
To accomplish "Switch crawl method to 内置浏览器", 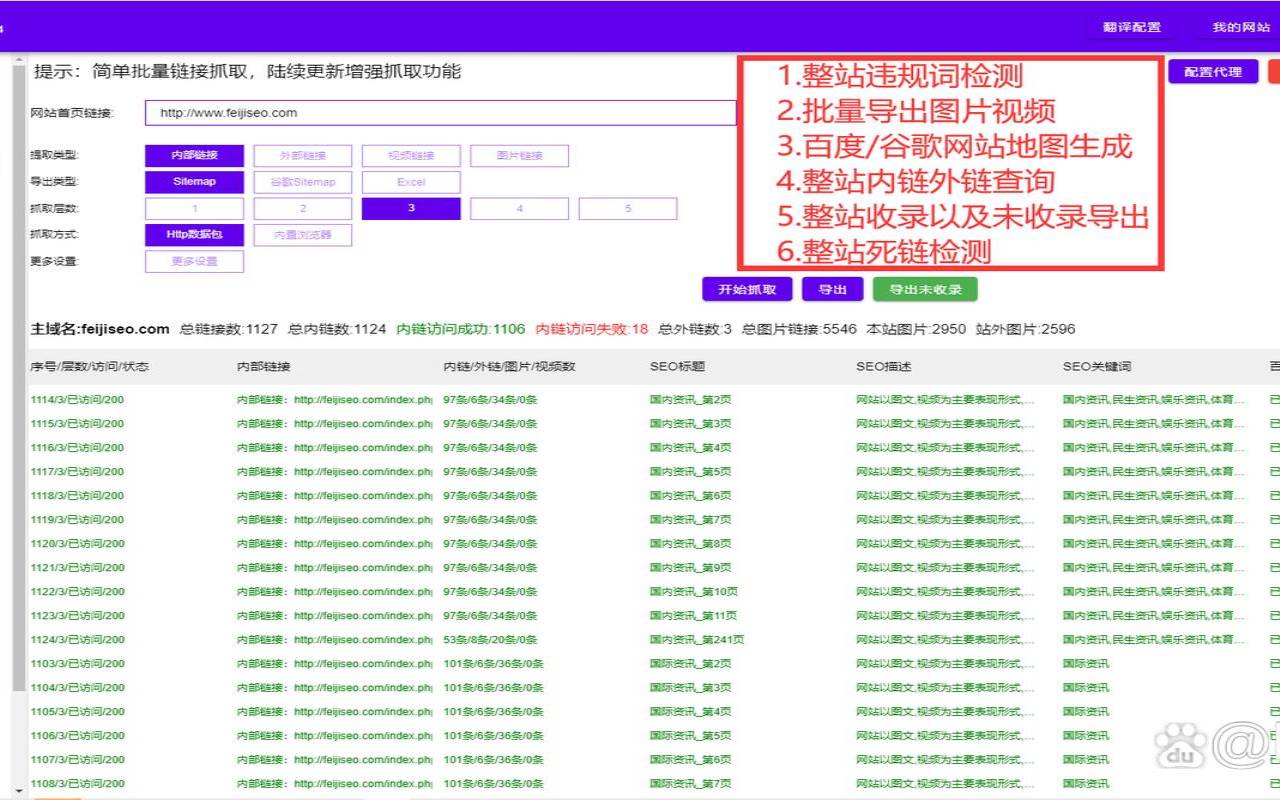I will pos(303,234).
